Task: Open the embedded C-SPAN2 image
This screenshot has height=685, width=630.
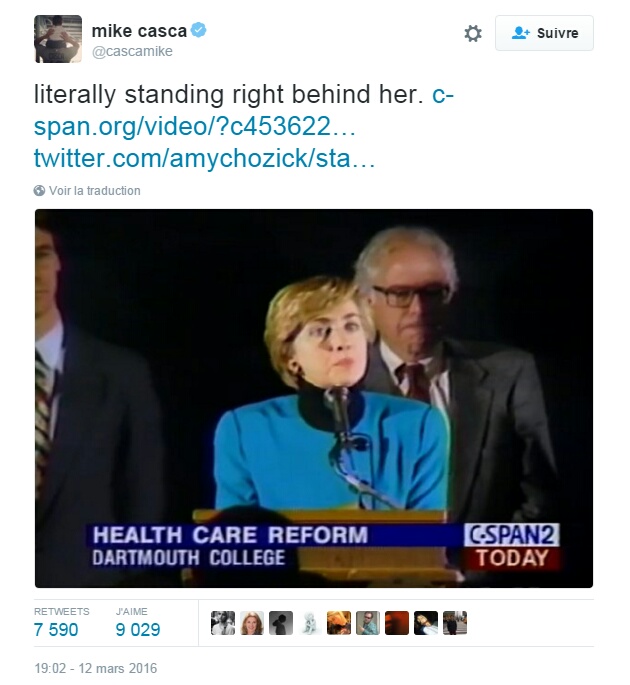Action: [x=314, y=398]
